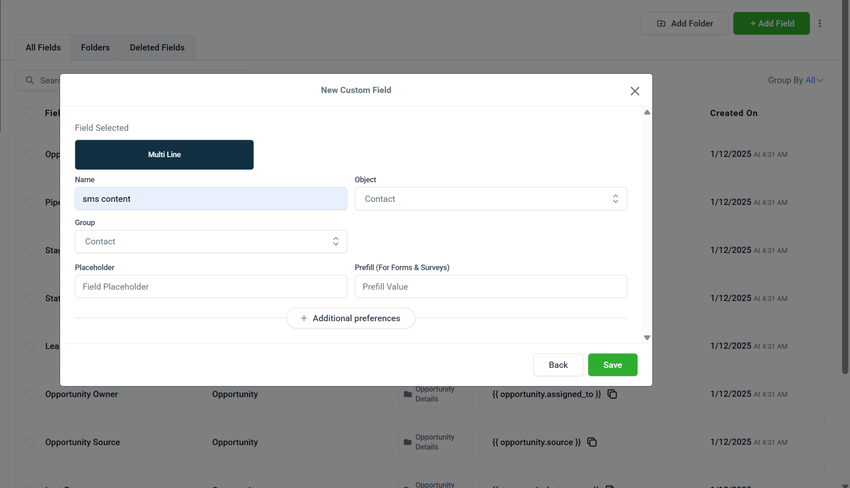Click the dialog scrollbar down arrow
Viewport: 850px width, 488px height.
click(647, 337)
